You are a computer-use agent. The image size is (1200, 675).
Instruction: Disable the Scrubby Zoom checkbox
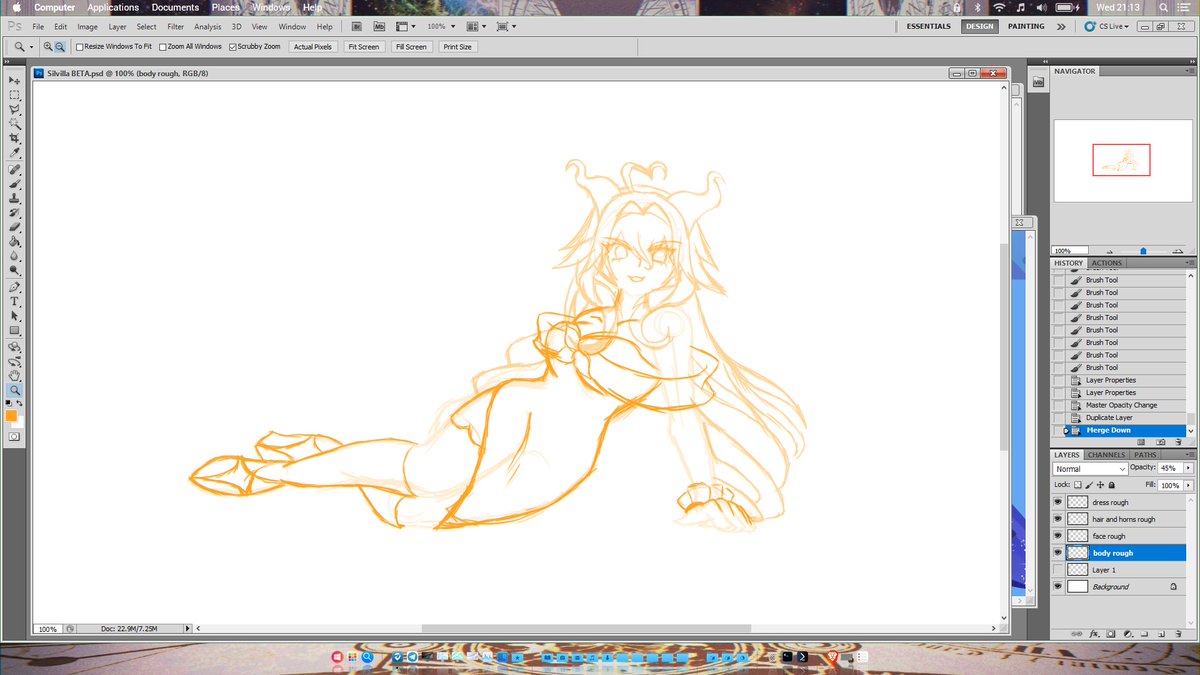[231, 46]
